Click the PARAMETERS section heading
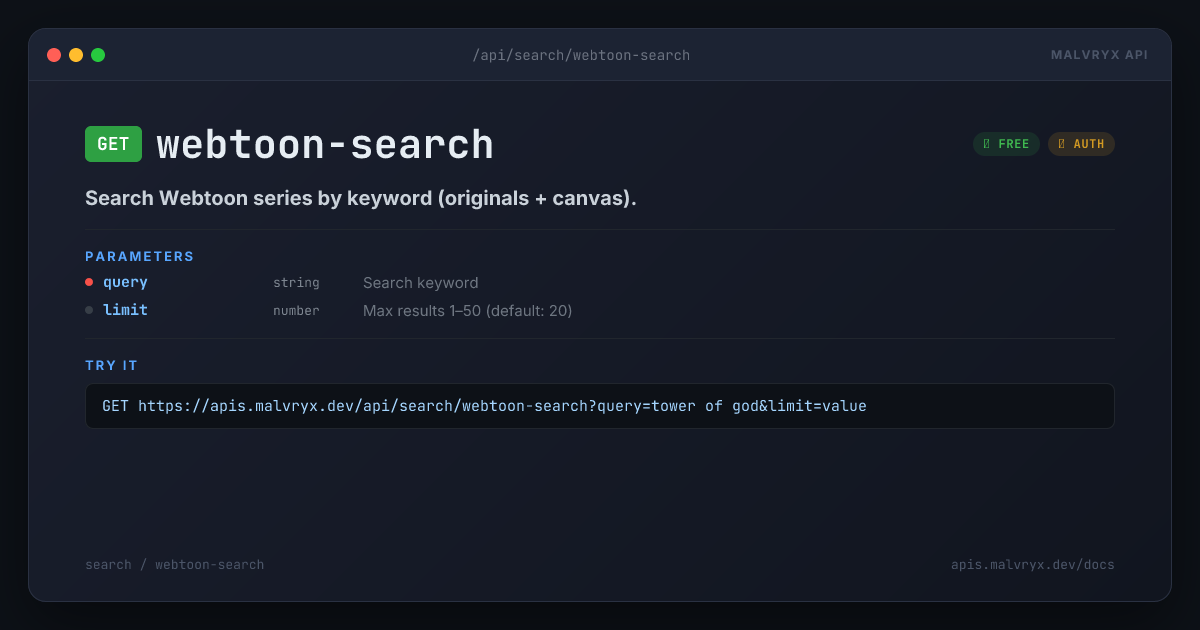The height and width of the screenshot is (630, 1200). click(x=140, y=257)
